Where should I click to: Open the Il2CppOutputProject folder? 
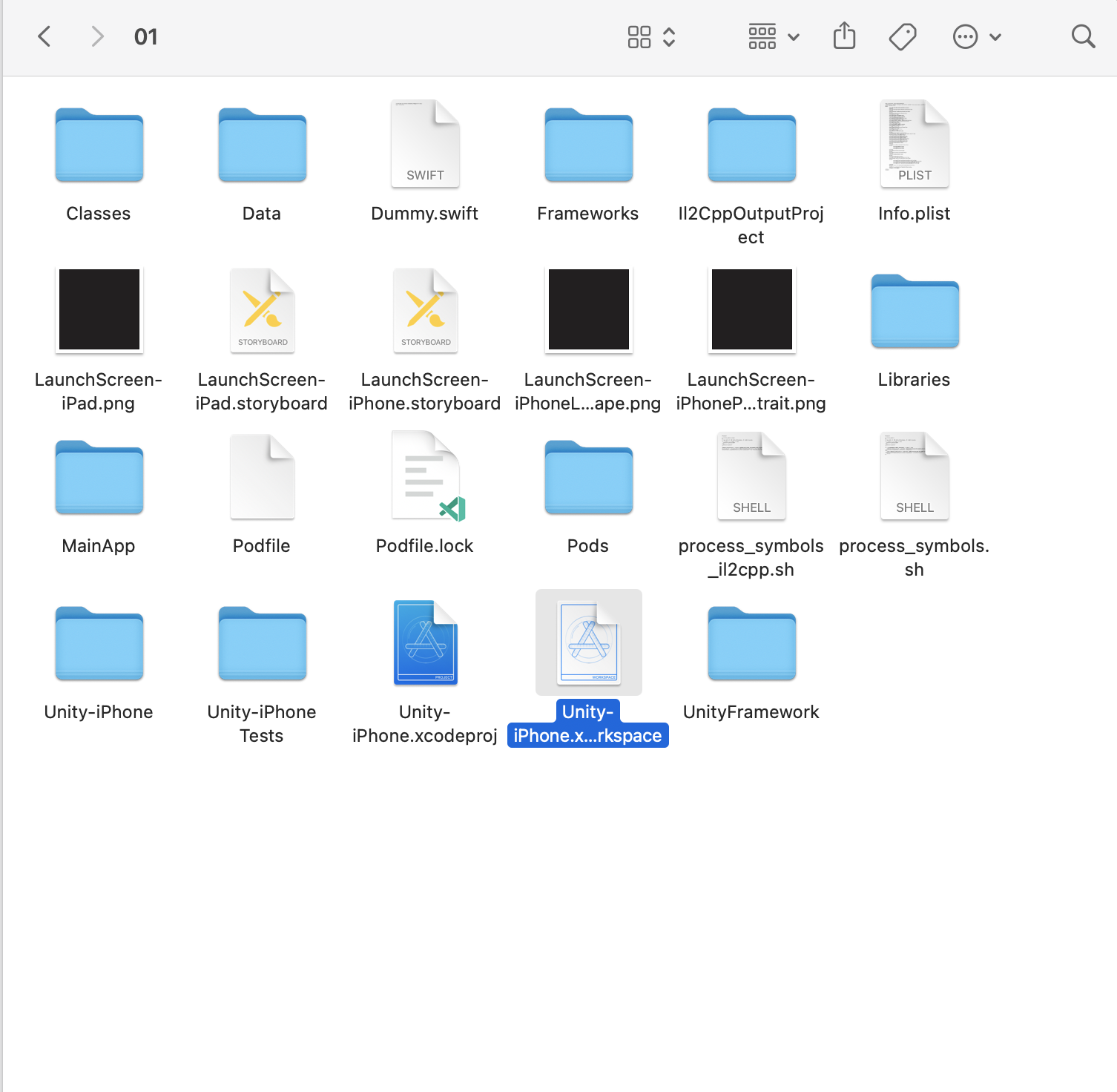click(x=751, y=145)
